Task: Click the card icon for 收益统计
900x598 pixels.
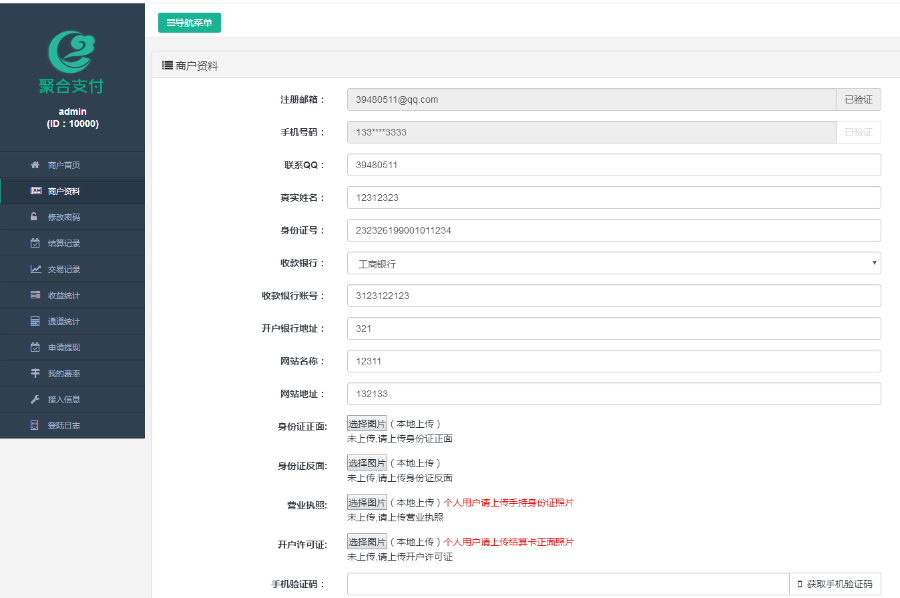Action: click(x=36, y=294)
